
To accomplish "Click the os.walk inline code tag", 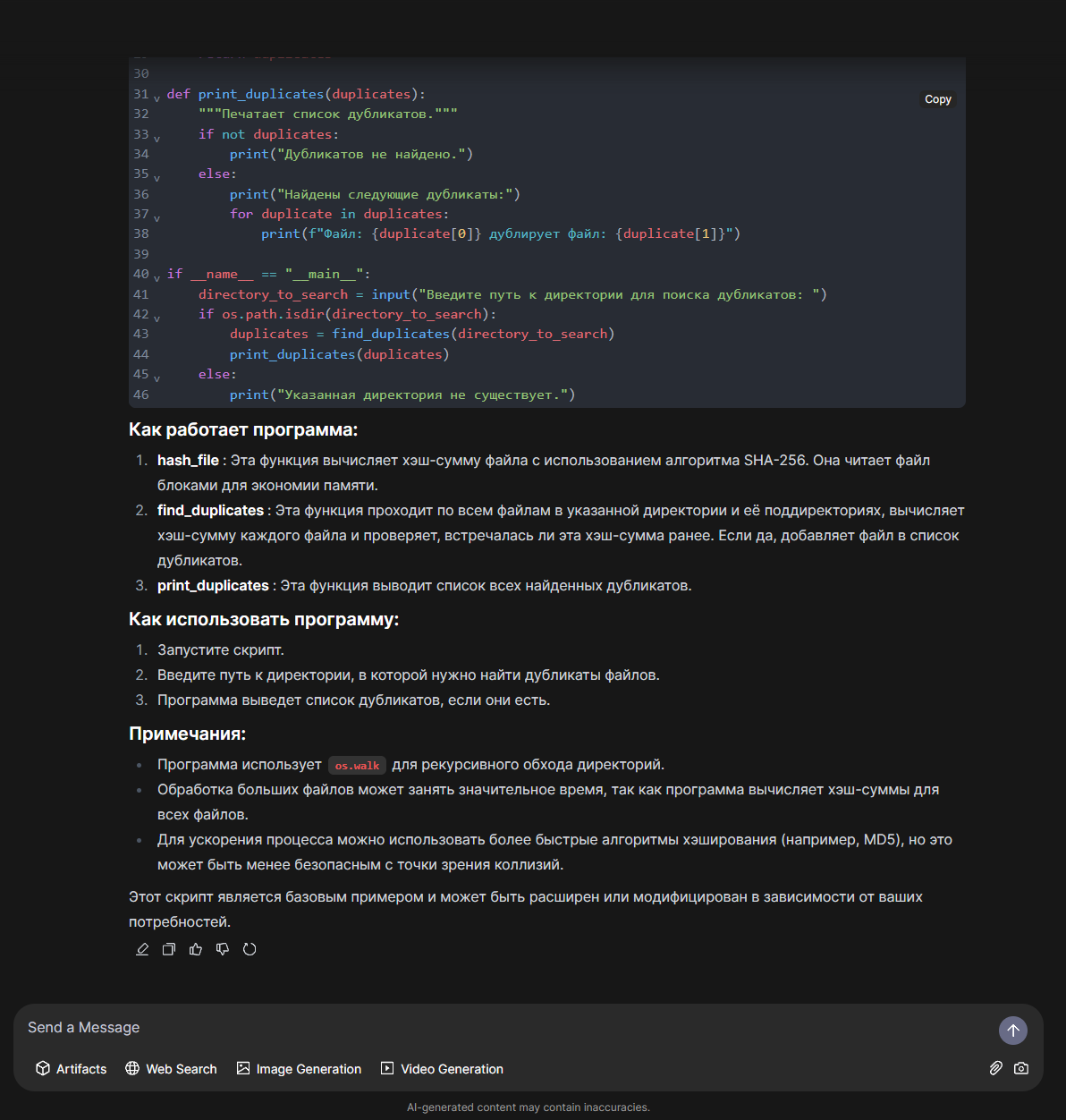I will tap(358, 766).
